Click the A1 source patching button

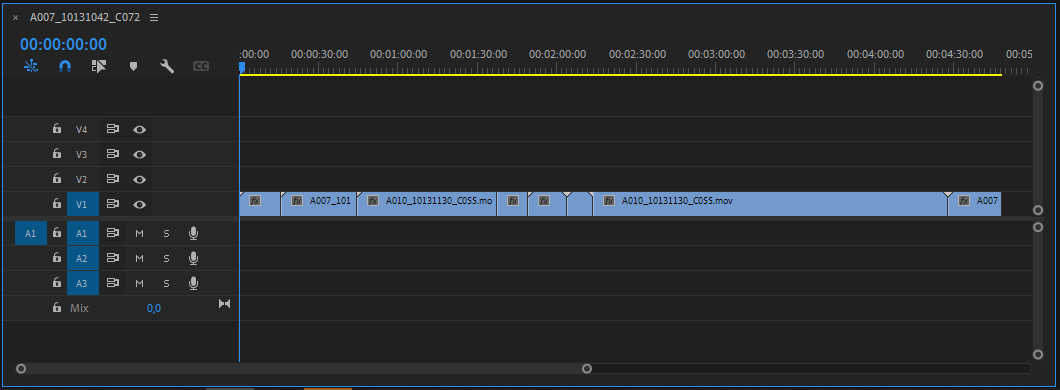(30, 233)
